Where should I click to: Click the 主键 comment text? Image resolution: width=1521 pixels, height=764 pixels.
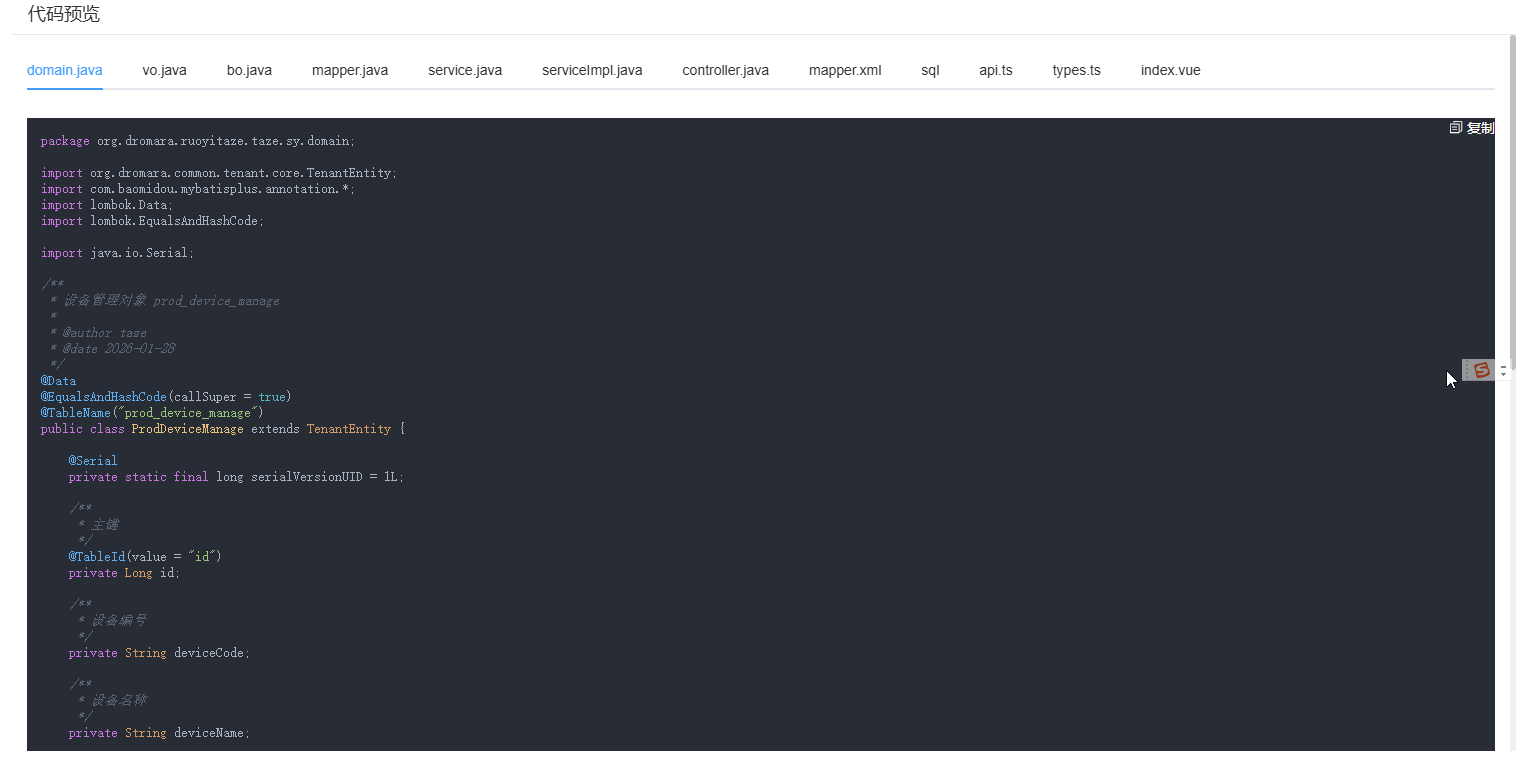click(105, 525)
